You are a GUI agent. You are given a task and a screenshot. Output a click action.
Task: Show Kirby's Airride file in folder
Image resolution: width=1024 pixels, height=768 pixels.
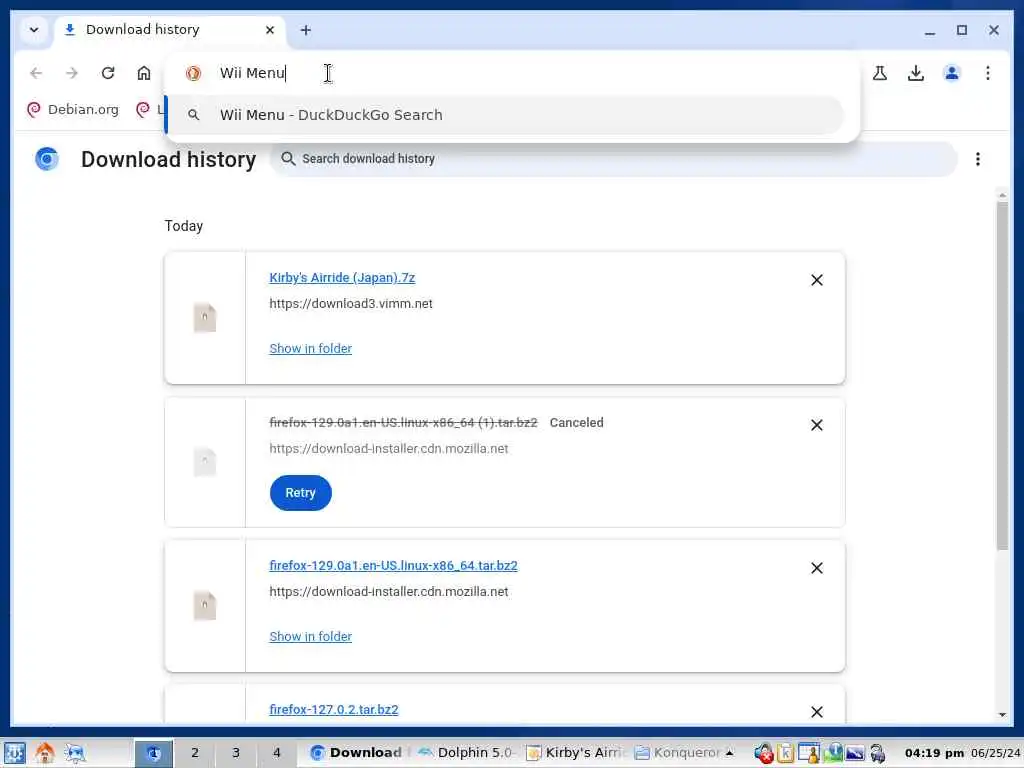tap(310, 349)
